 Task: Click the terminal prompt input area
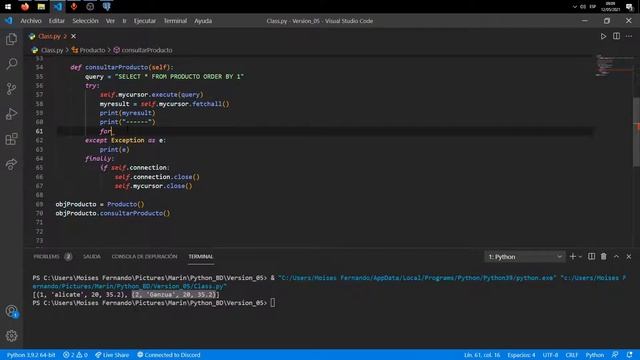272,303
